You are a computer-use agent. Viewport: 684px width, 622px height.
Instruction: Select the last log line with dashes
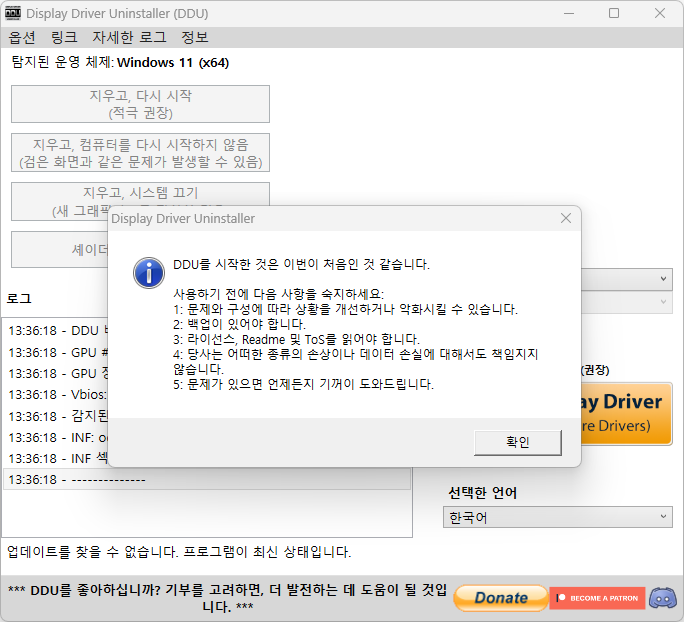(207, 480)
